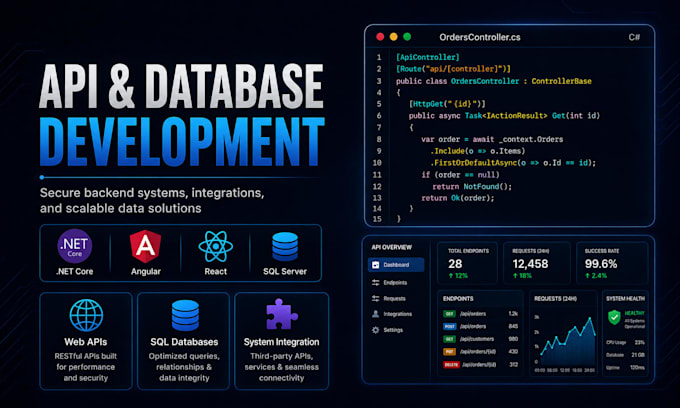Click the Requests value 12,458

530,264
